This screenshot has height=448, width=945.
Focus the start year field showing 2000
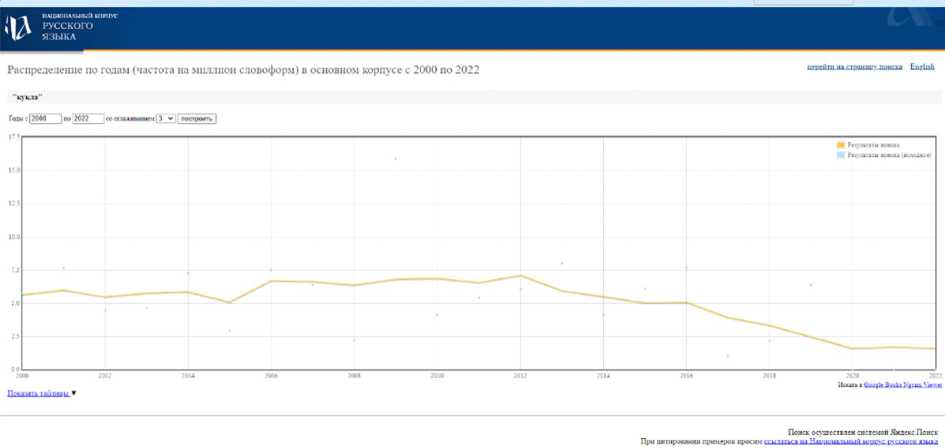[x=45, y=118]
